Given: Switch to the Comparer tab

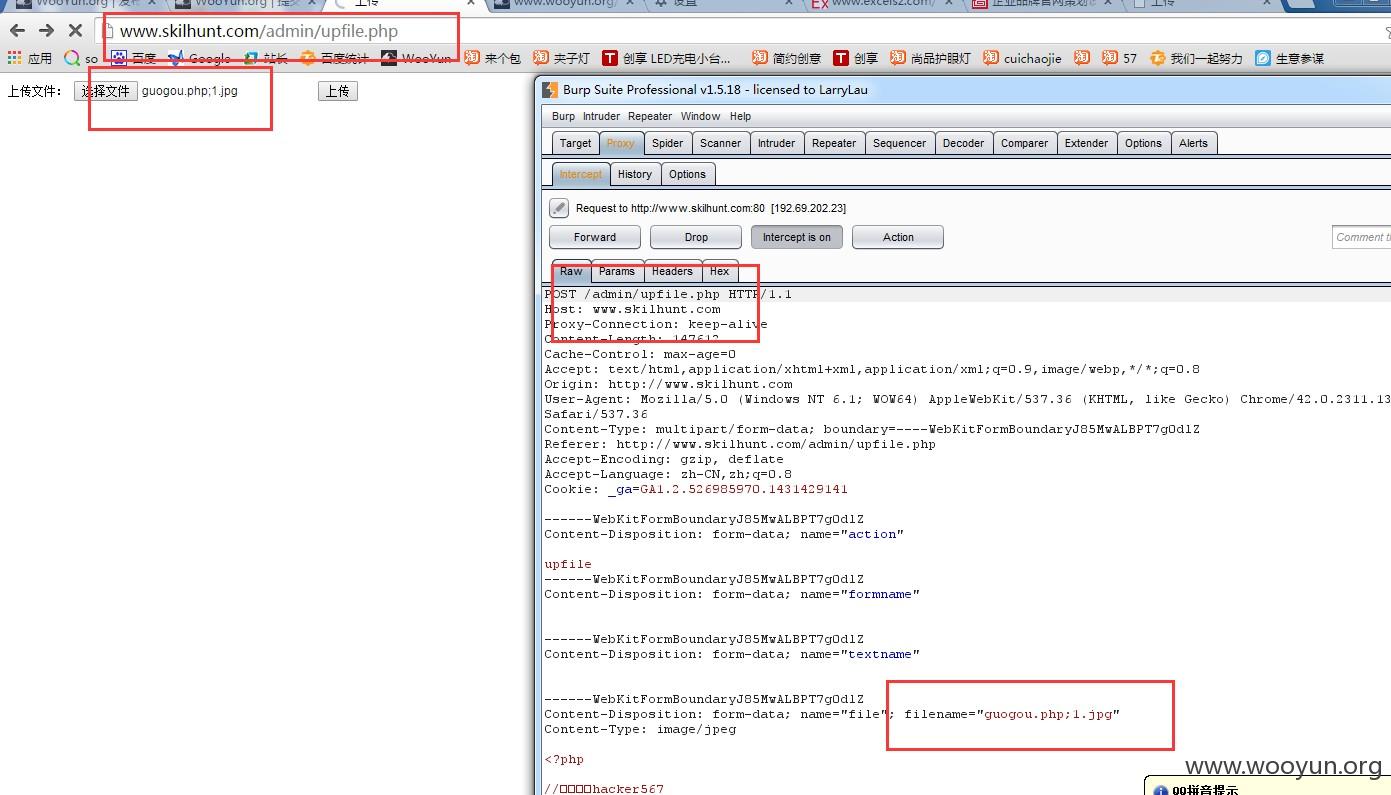Looking at the screenshot, I should [1025, 143].
